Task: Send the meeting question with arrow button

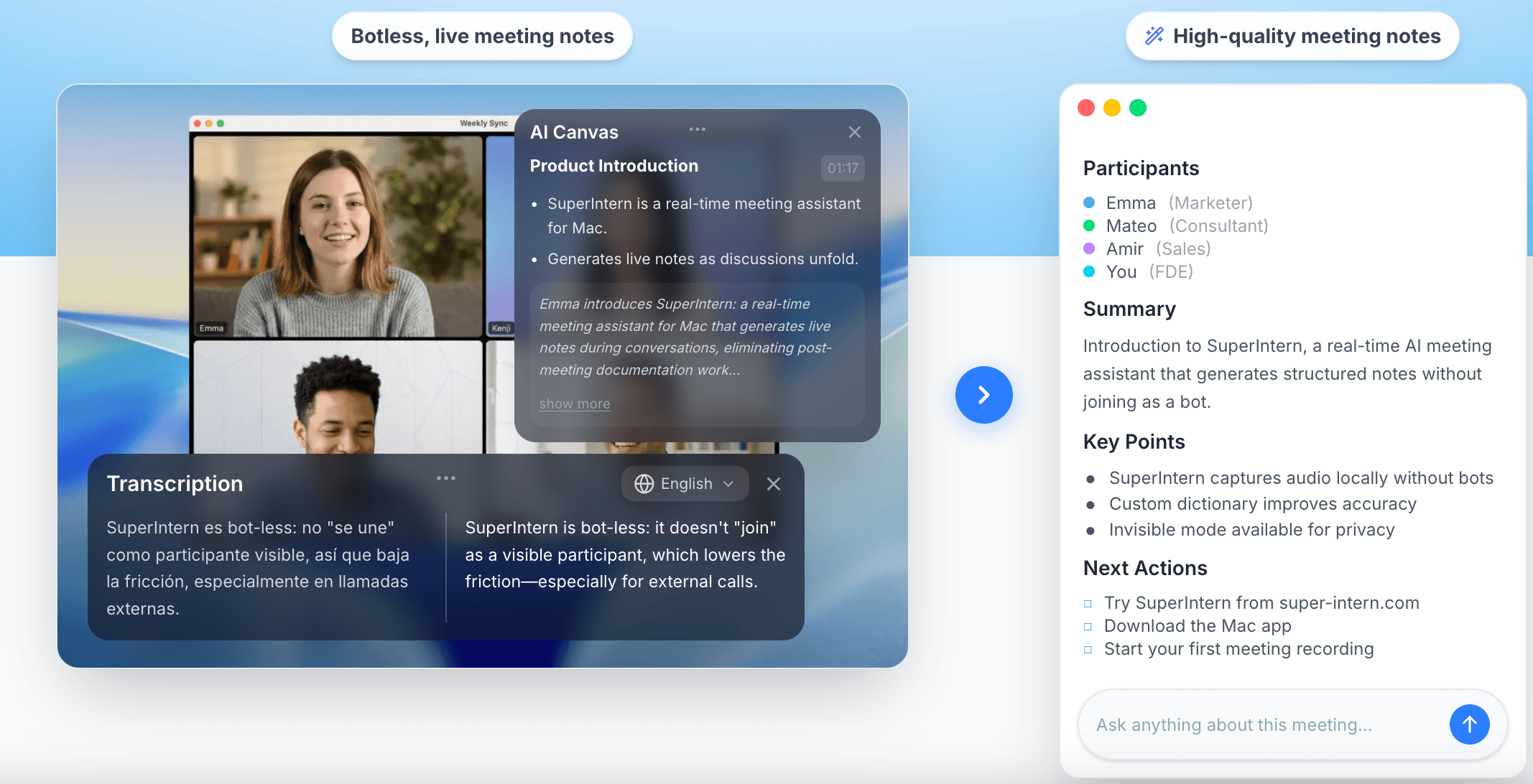Action: (x=1469, y=724)
